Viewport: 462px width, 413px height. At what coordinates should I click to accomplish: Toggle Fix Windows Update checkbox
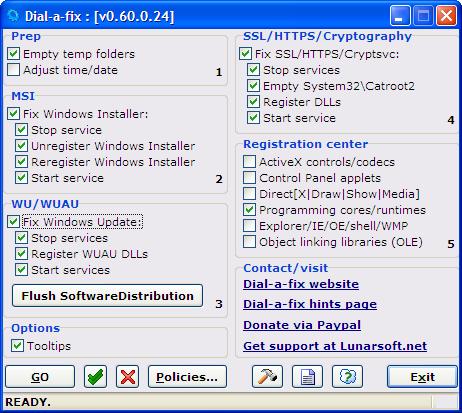13,222
